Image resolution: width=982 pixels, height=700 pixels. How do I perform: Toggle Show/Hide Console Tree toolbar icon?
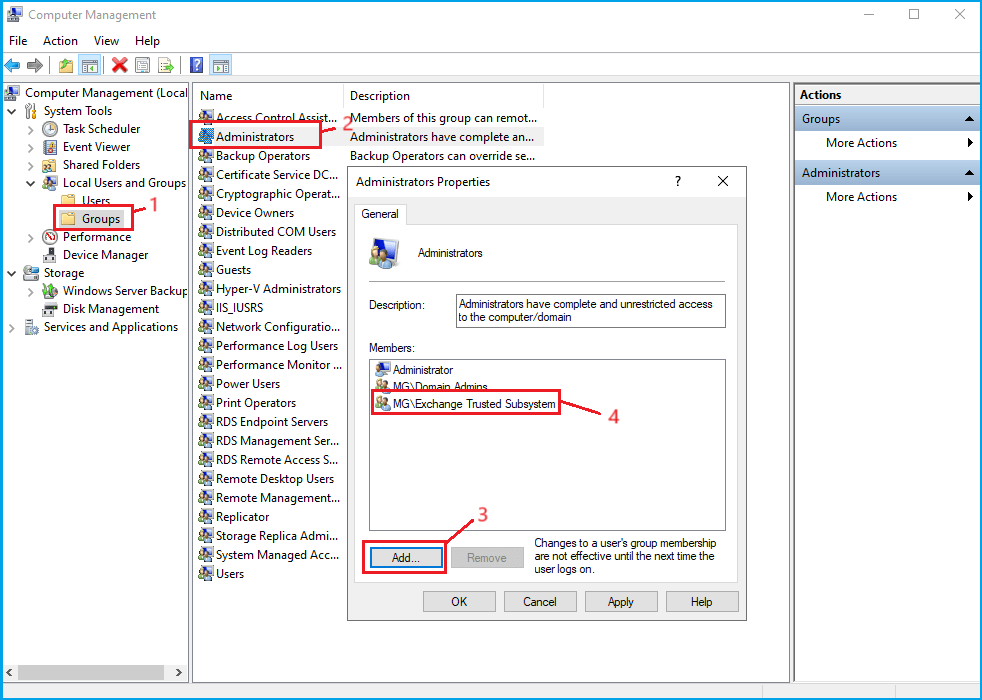[x=90, y=66]
